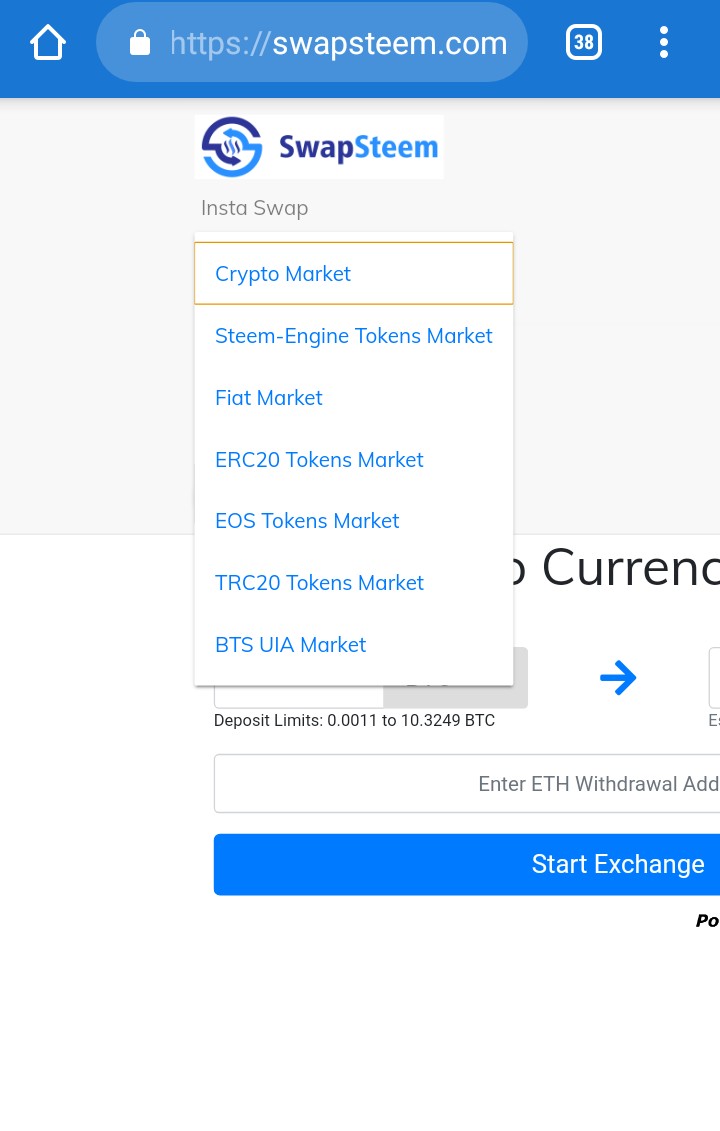The width and height of the screenshot is (720, 1131).
Task: Select TRC20 Tokens Market item
Action: 354,582
